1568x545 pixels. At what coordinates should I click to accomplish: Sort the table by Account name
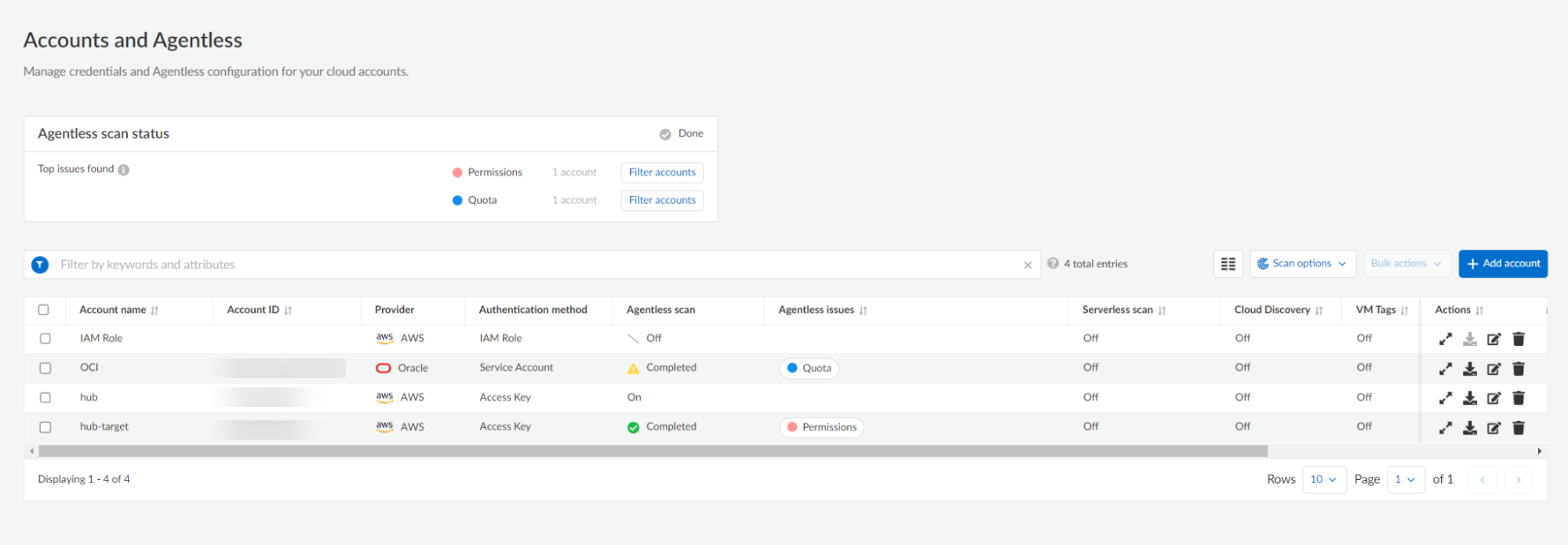point(155,311)
